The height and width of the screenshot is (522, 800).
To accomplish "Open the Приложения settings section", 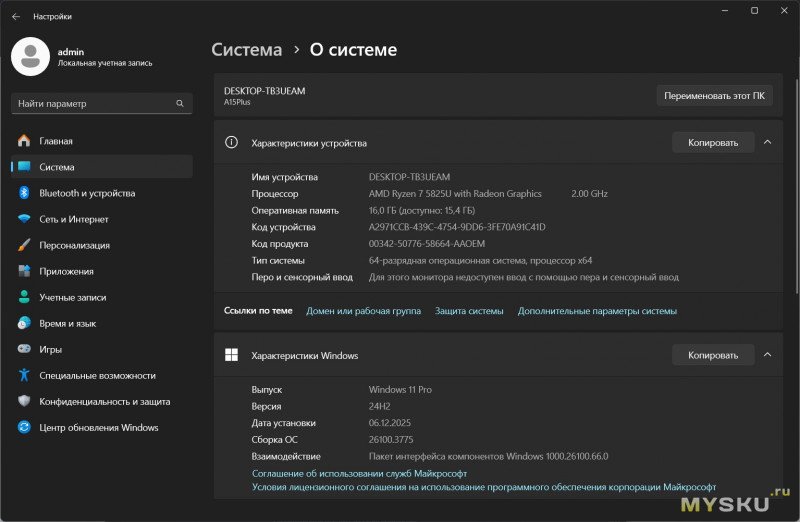I will pyautogui.click(x=66, y=271).
